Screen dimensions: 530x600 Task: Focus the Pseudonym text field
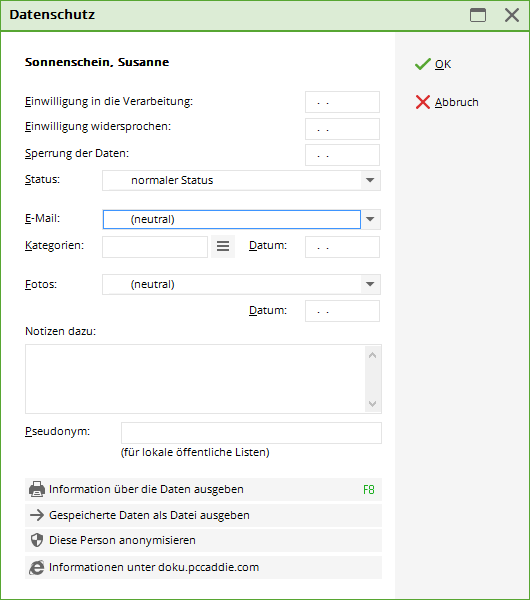251,433
